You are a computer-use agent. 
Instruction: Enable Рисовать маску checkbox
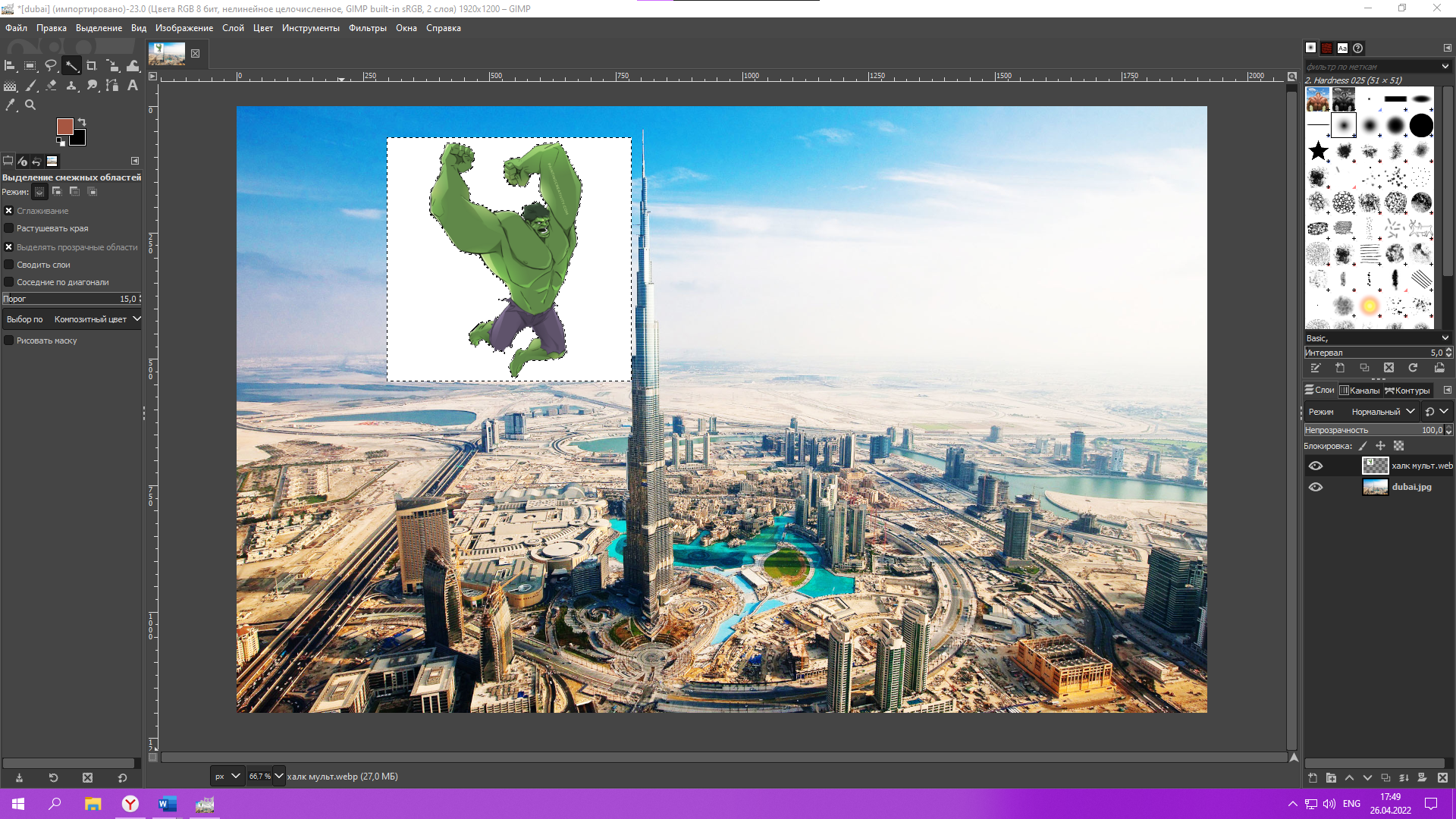(x=9, y=340)
